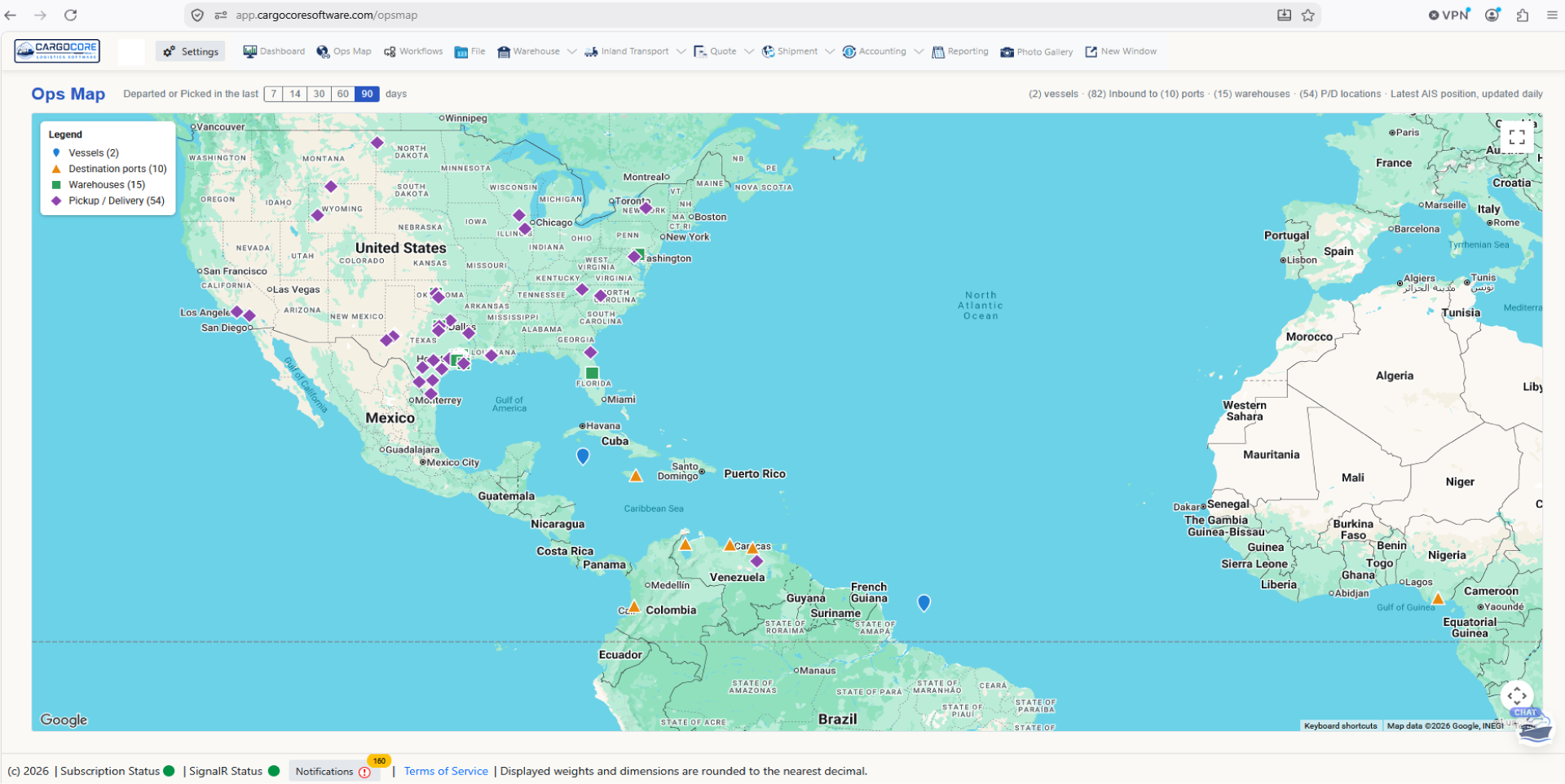Viewport: 1565px width, 784px height.
Task: Open Notifications in the footer
Action: [333, 772]
